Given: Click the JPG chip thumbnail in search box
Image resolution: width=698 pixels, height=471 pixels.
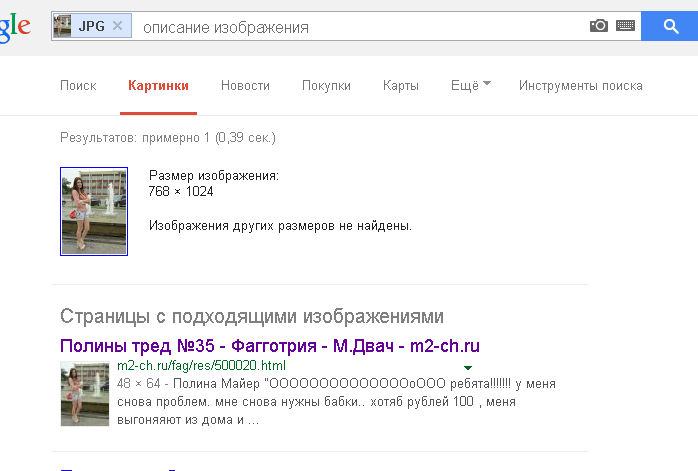Looking at the screenshot, I should point(62,26).
